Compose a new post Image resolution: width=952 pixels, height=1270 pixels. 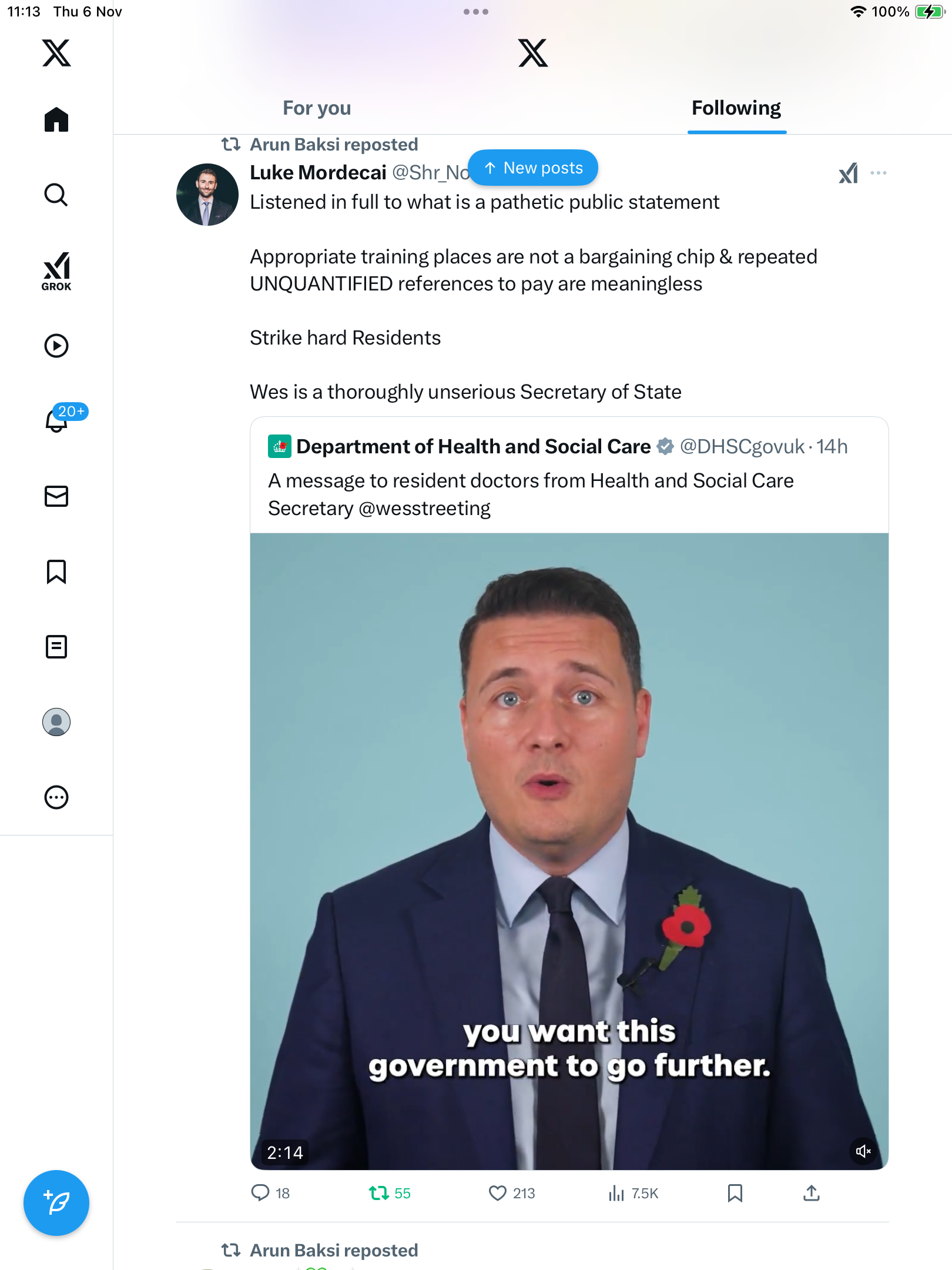[56, 1203]
